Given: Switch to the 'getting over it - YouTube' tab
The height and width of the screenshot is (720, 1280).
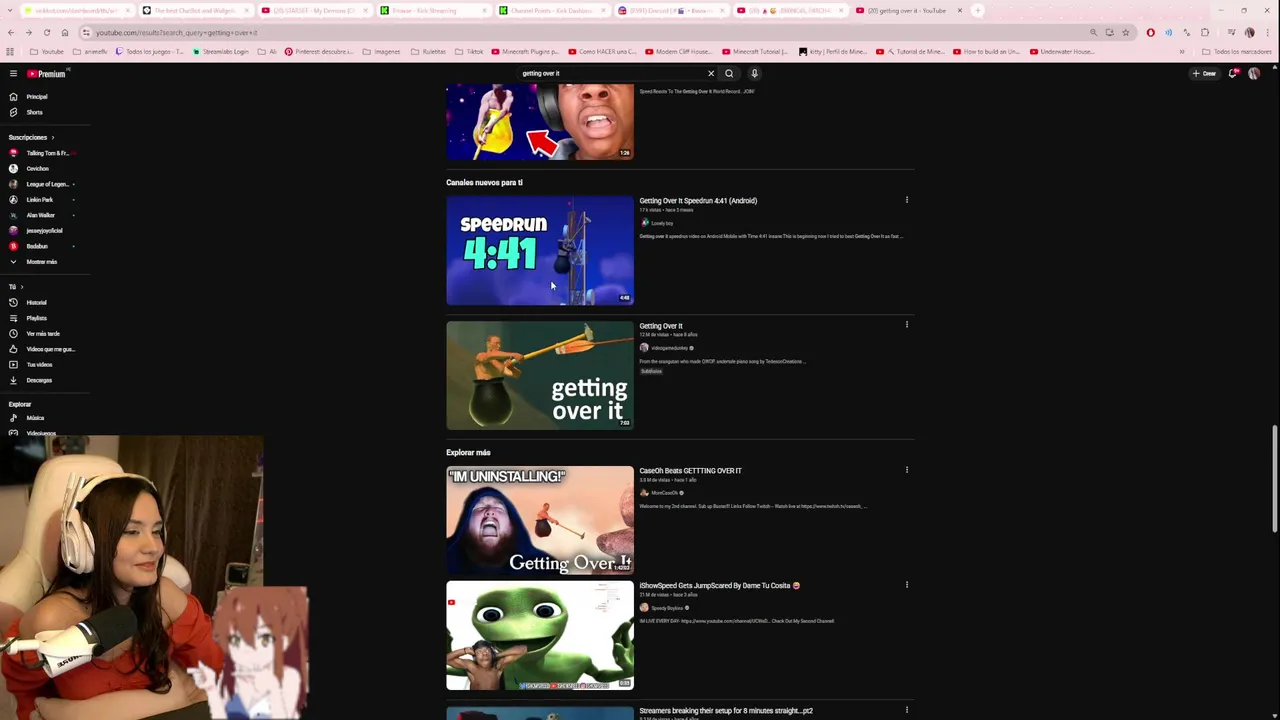Looking at the screenshot, I should tap(907, 11).
